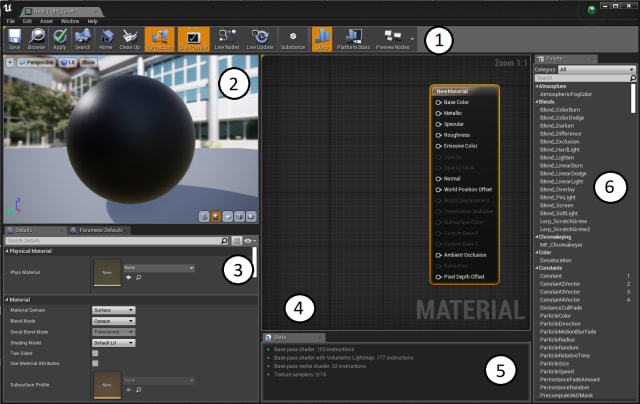
Task: Open Browse to find asset in Content Browser
Action: coord(37,39)
